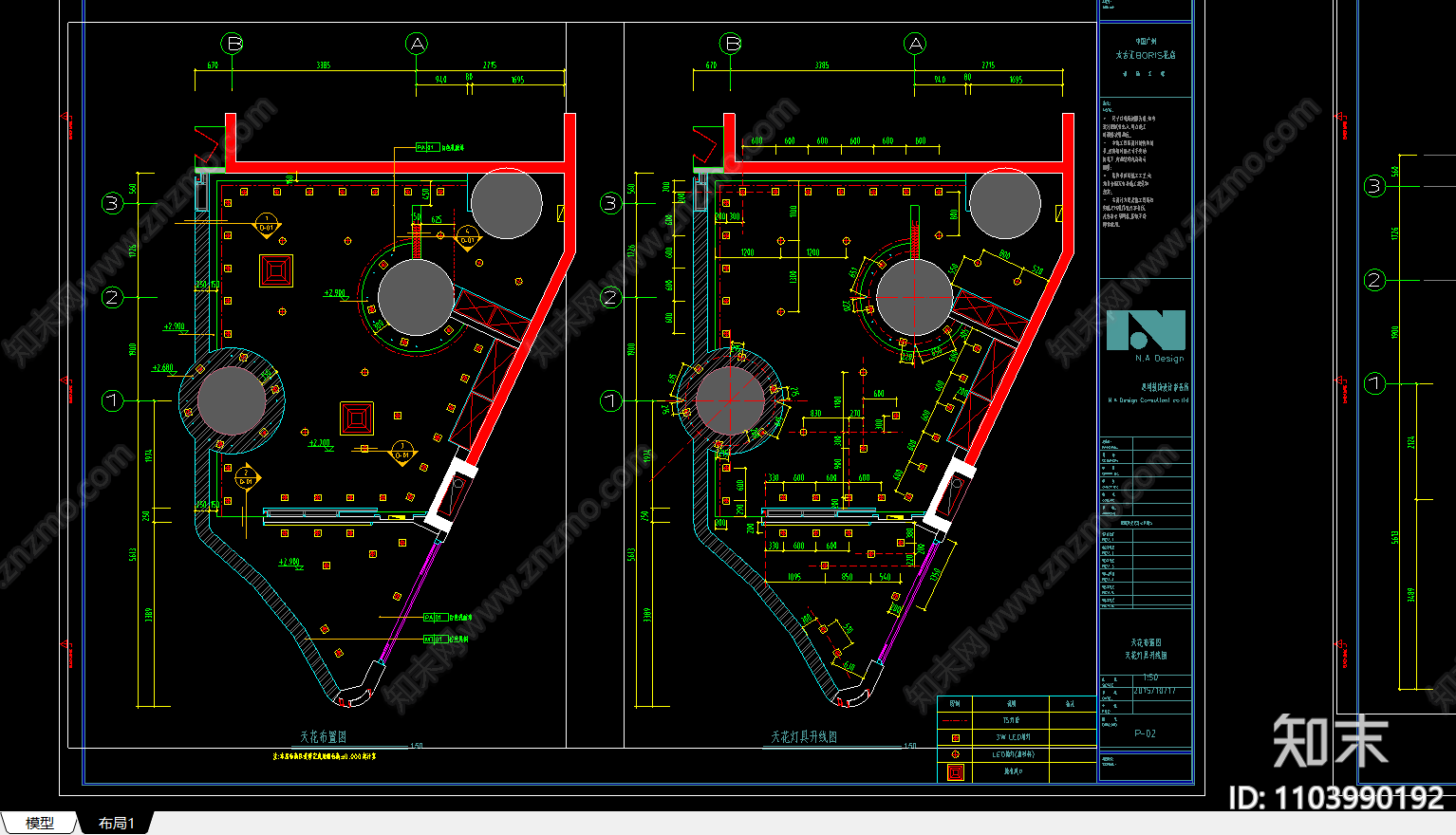Pick axis bubble 3 beside 天花布置图 plan
The width and height of the screenshot is (1456, 835).
coord(112,203)
